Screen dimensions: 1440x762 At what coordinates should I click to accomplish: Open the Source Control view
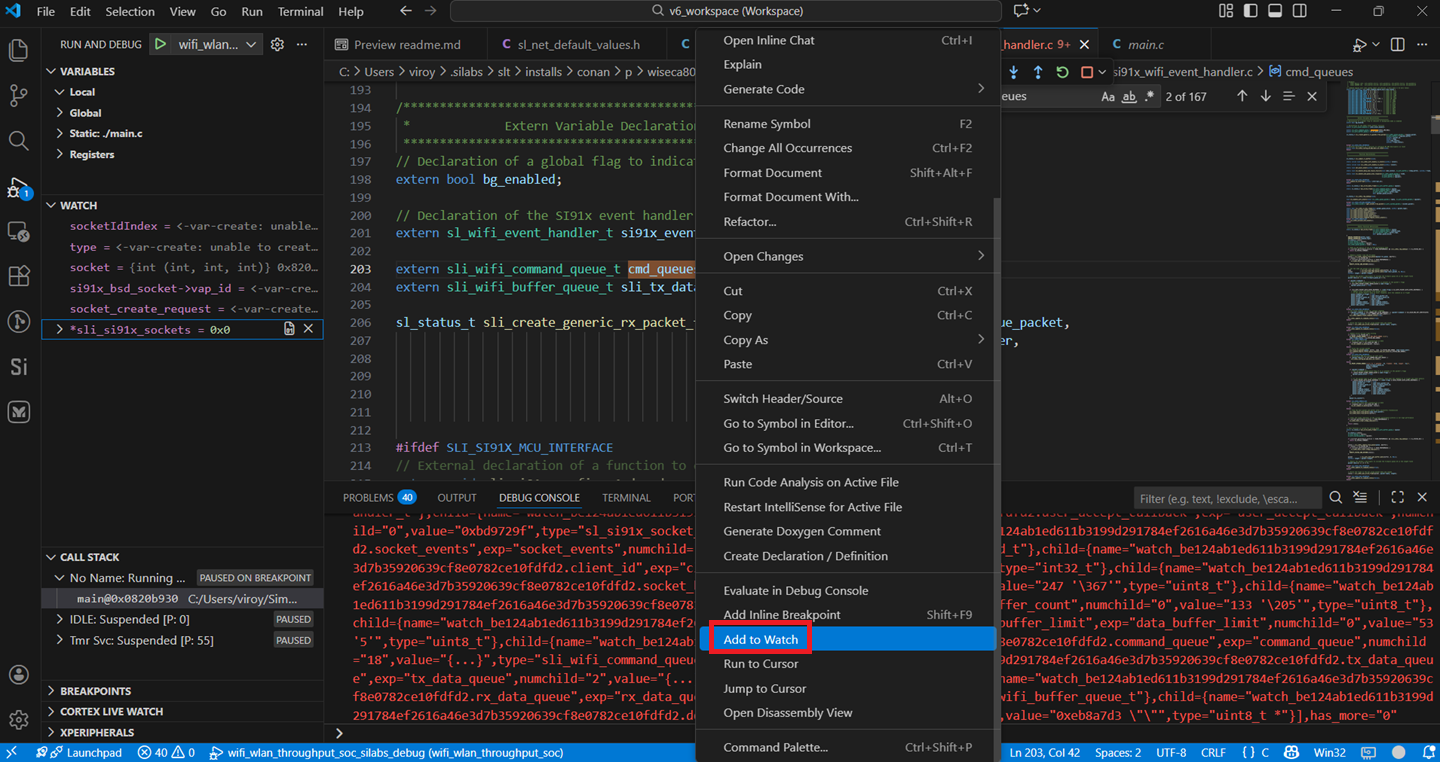pos(18,95)
